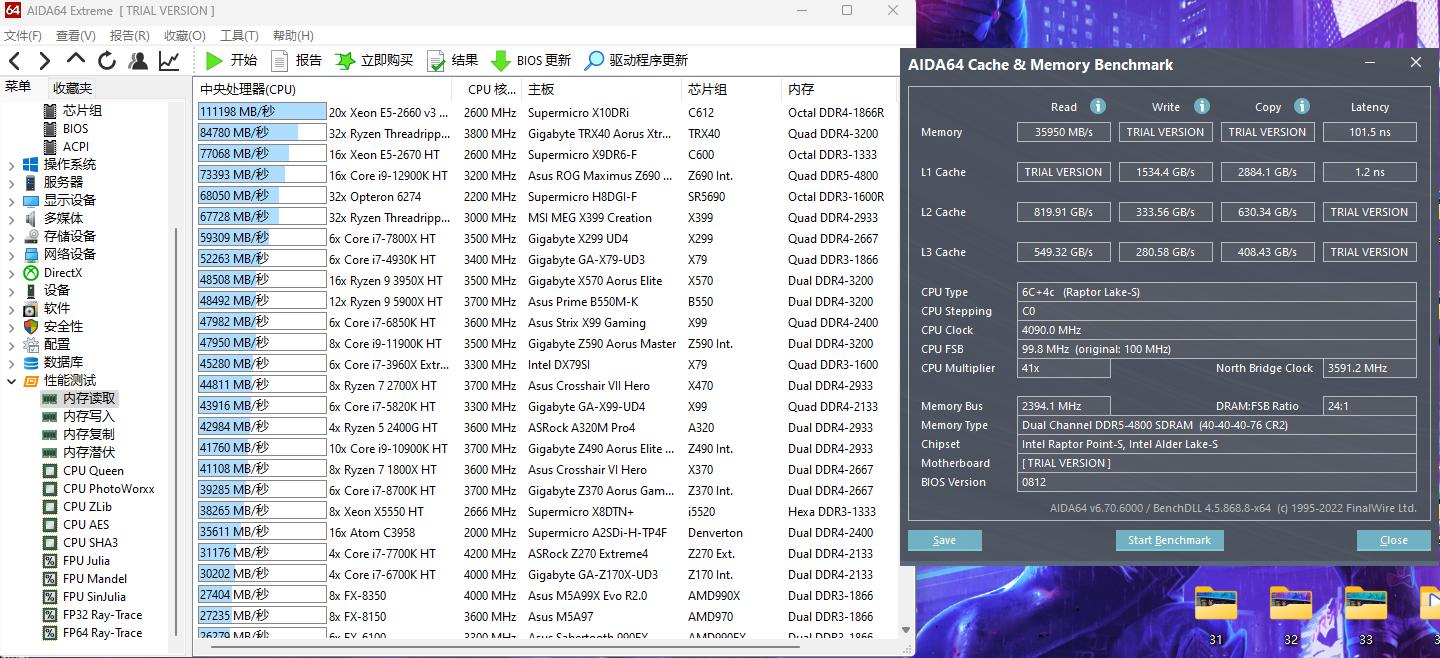This screenshot has height=658, width=1440.
Task: Select FP32 Ray-Trace benchmark in tree
Action: pyautogui.click(x=102, y=614)
